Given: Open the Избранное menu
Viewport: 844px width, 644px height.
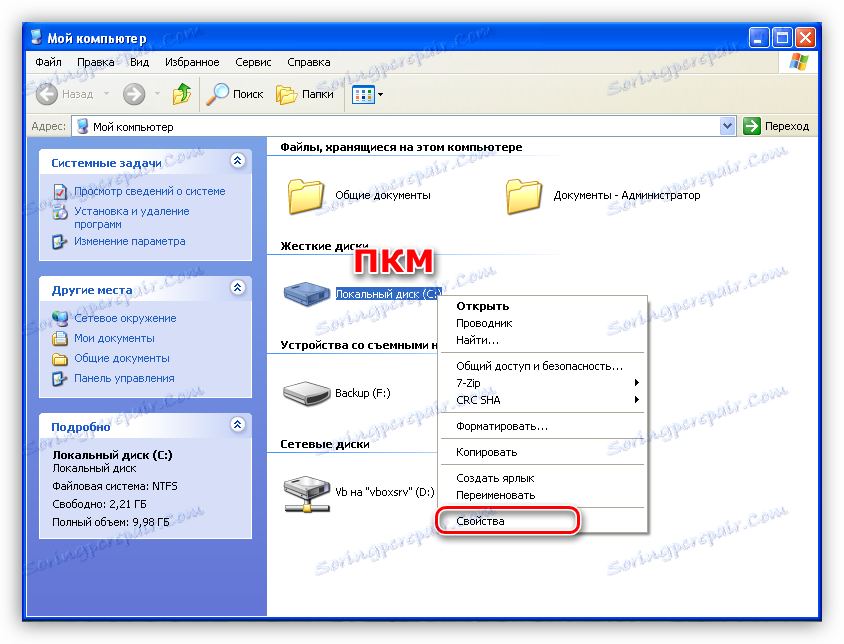Looking at the screenshot, I should coord(192,62).
